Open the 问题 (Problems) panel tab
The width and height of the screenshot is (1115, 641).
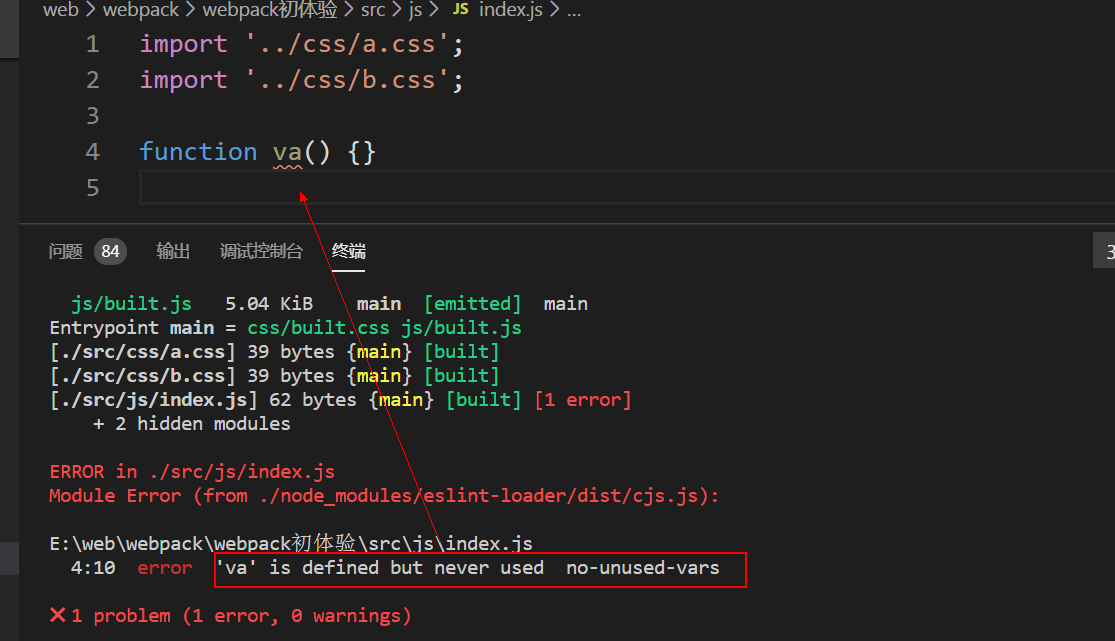point(65,252)
